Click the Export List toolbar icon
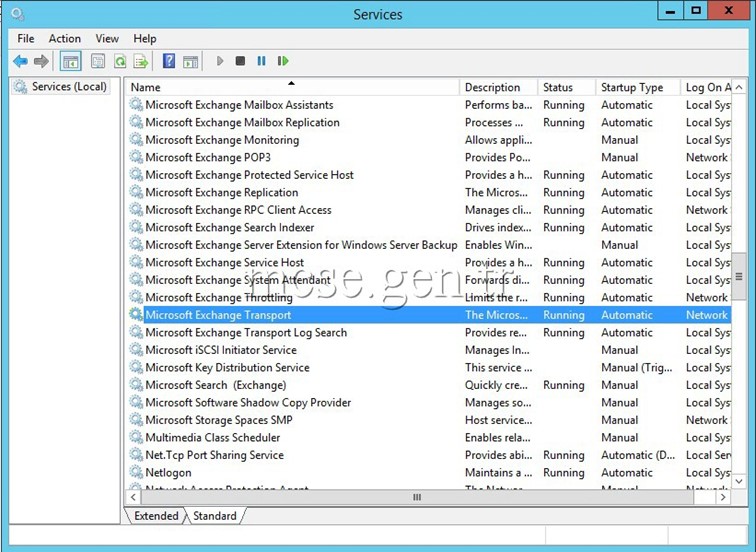 141,61
